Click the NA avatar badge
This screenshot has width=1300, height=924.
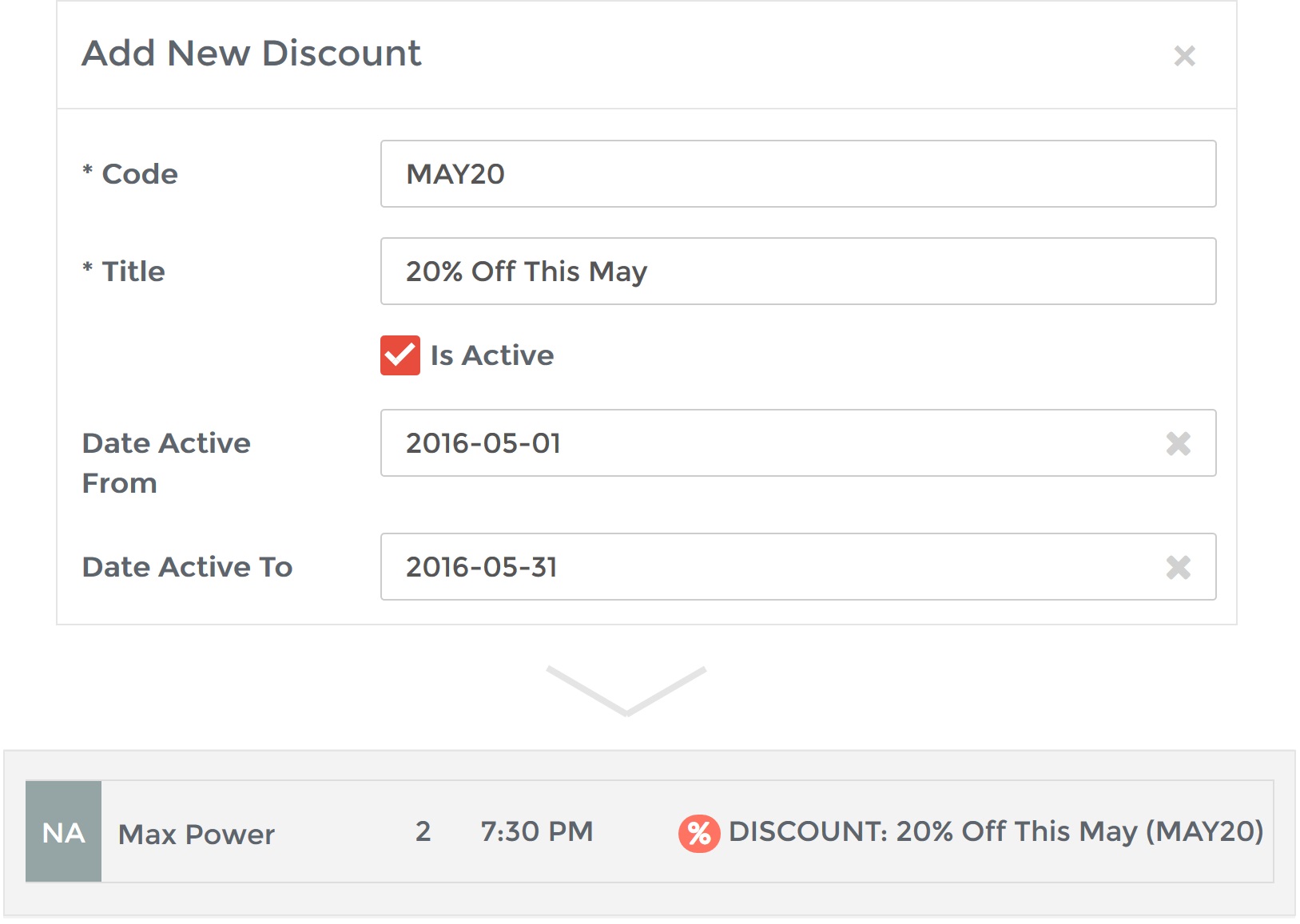coord(64,832)
